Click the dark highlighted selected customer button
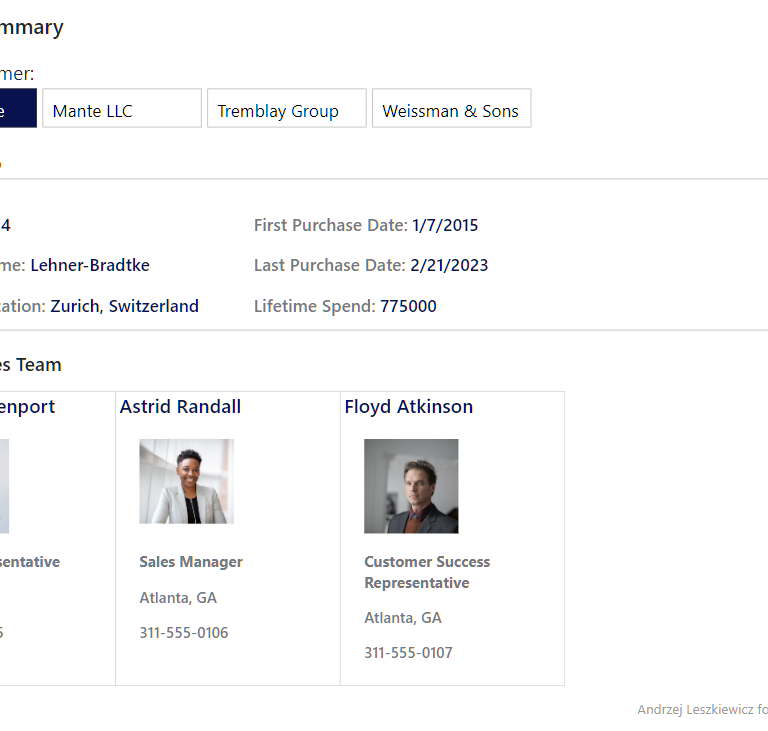 pos(17,109)
